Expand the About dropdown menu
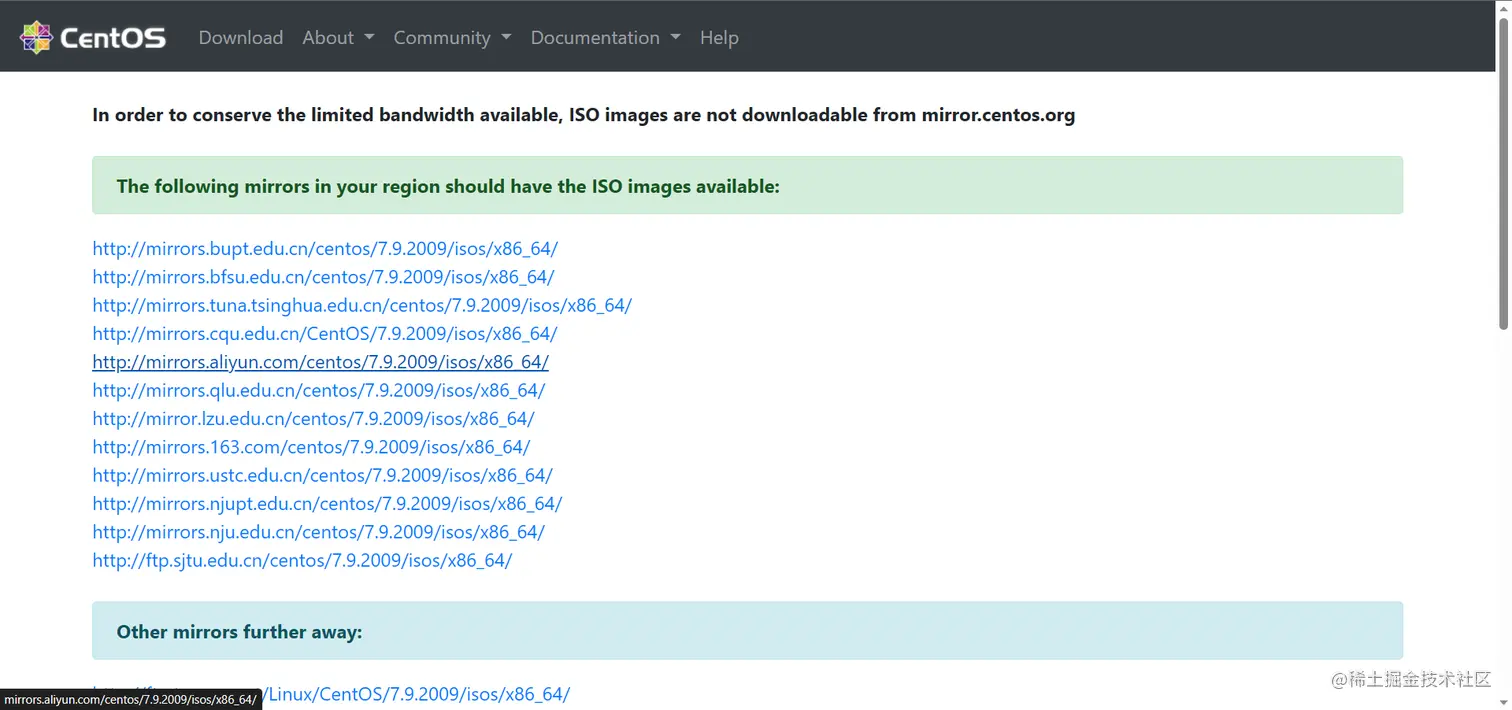This screenshot has width=1512, height=710. tap(338, 37)
